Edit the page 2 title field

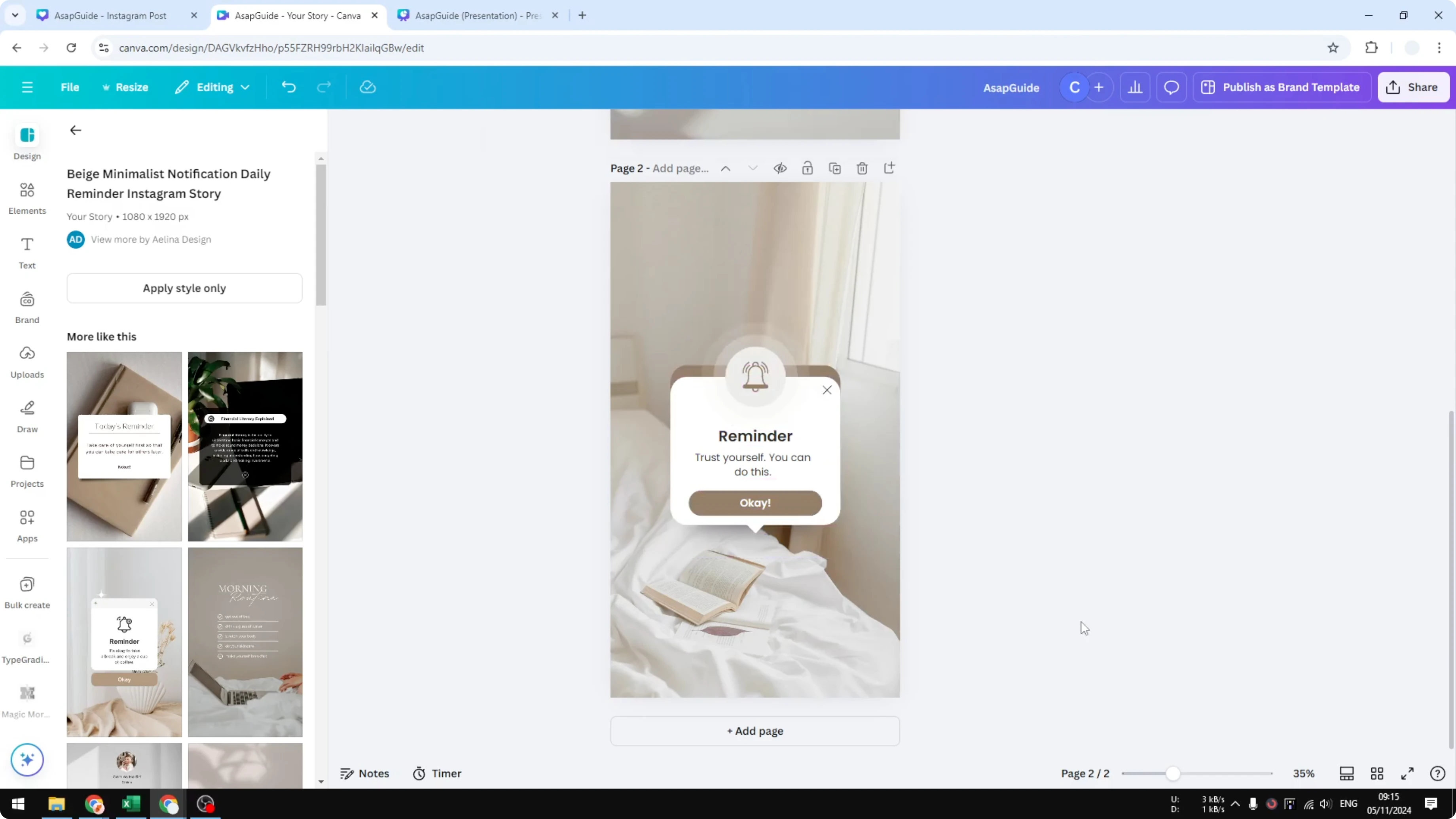(x=681, y=169)
